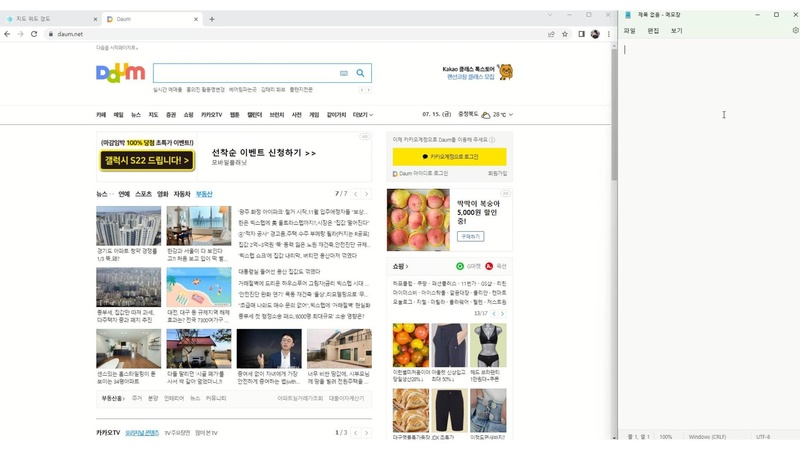This screenshot has width=800, height=450.
Task: Open the tomatoes shopping product thumbnail
Action: [x=411, y=345]
